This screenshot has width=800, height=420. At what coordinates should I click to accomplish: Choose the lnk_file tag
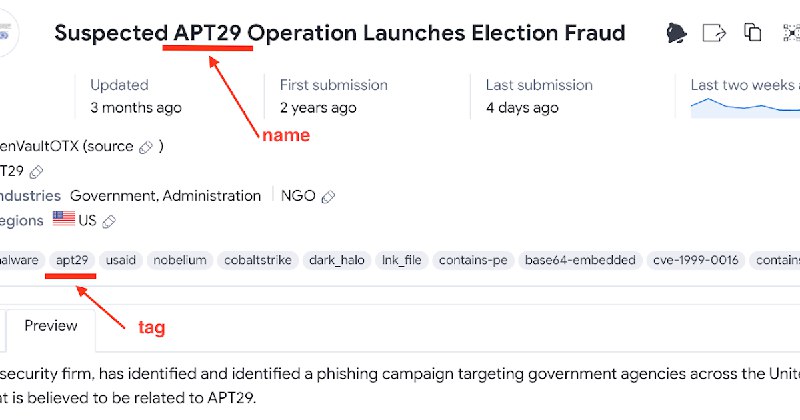402,260
